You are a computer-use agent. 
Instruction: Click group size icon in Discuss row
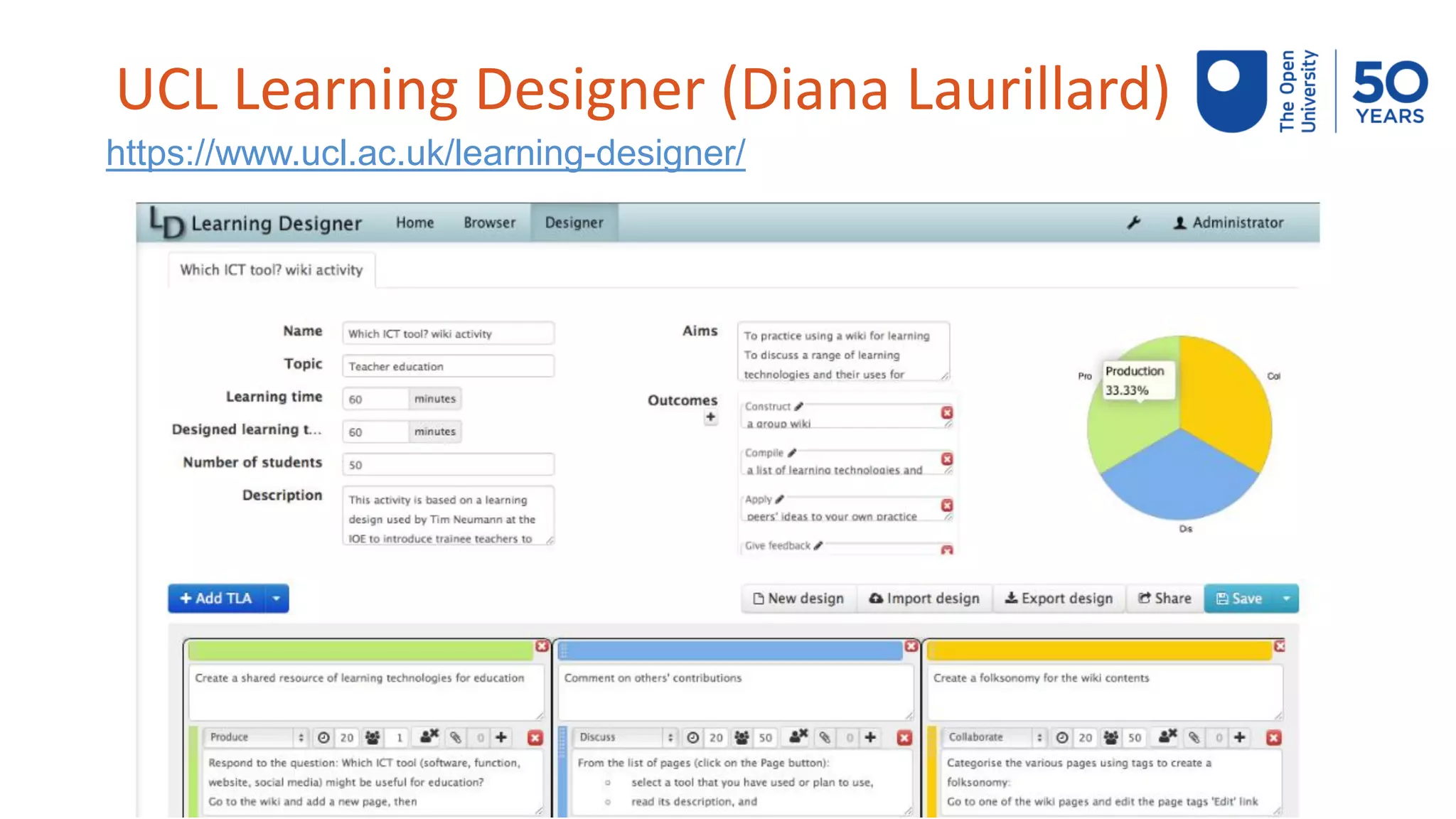click(x=742, y=738)
